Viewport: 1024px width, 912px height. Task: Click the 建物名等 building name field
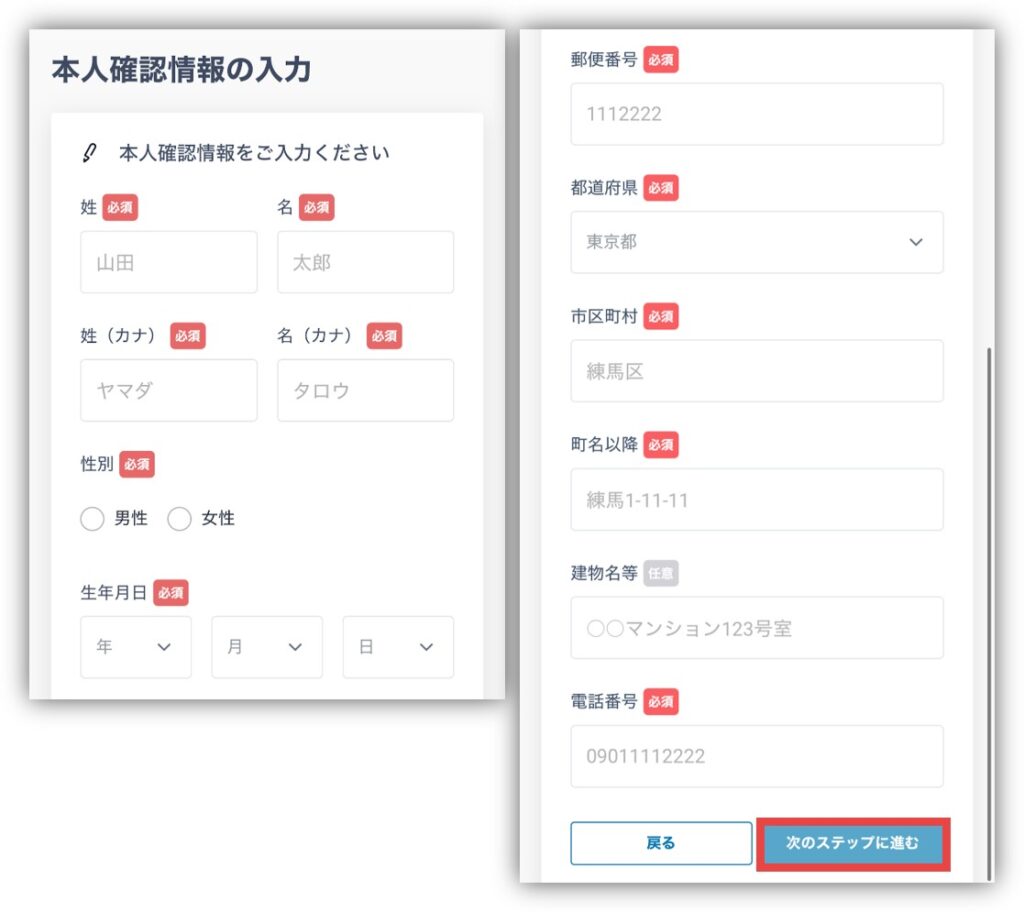[x=756, y=628]
